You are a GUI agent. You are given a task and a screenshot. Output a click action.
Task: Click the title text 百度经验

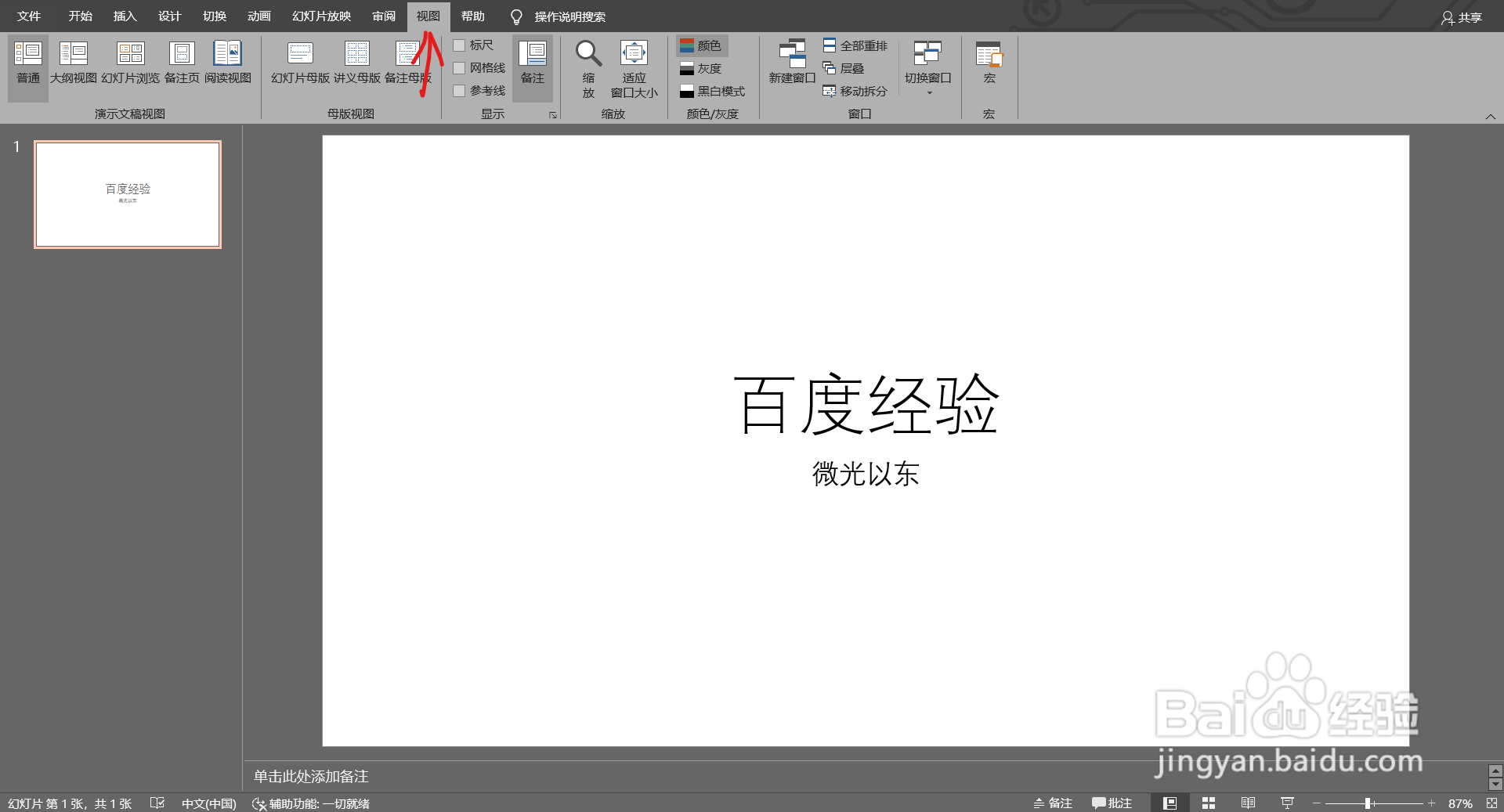coord(866,404)
